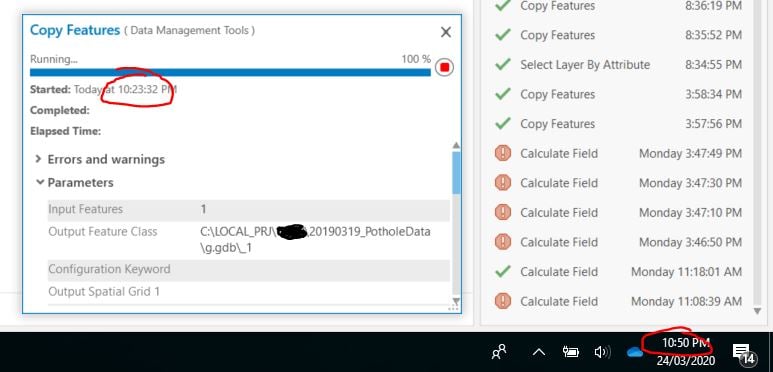This screenshot has width=773, height=372.
Task: Open Calculate Field entry Monday 3:47:30 PM
Action: pyautogui.click(x=618, y=183)
